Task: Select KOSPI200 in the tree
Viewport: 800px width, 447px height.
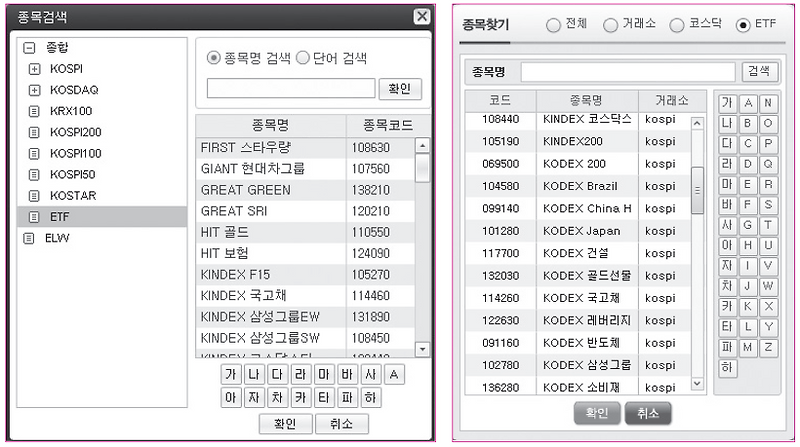Action: tap(76, 133)
